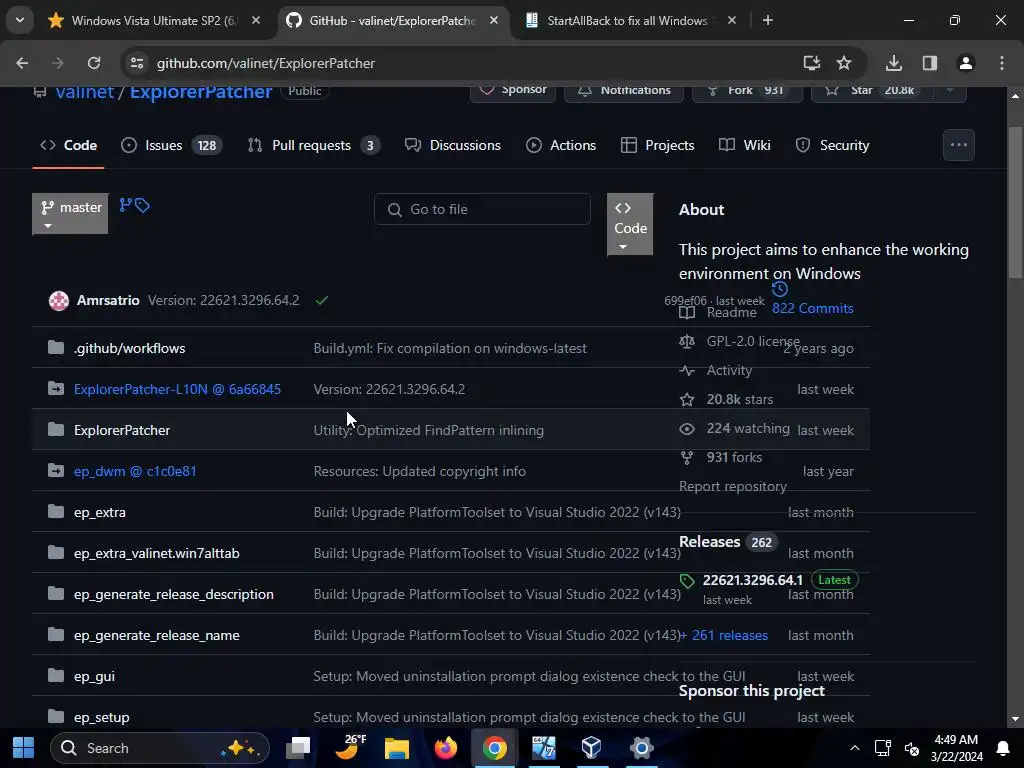Image resolution: width=1024 pixels, height=768 pixels.
Task: View tags icon next to master
Action: click(142, 206)
